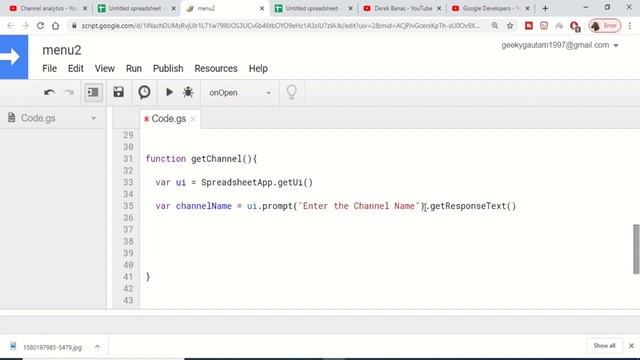Image resolution: width=640 pixels, height=360 pixels.
Task: Click the menu2 project title
Action: click(62, 50)
